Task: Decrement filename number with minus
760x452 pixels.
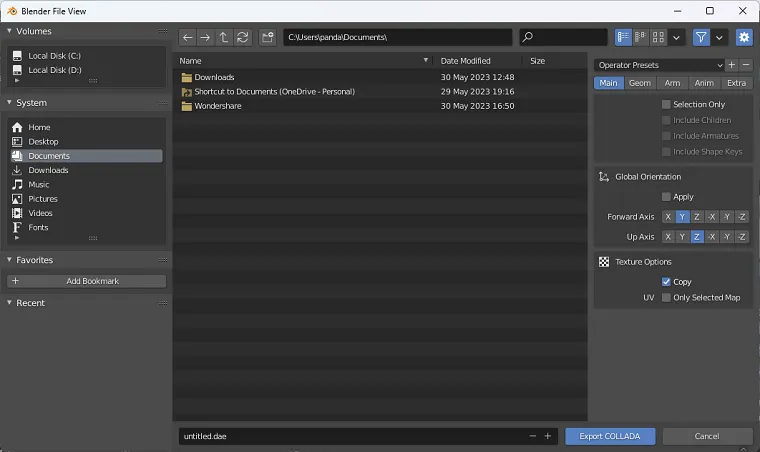Action: click(533, 436)
